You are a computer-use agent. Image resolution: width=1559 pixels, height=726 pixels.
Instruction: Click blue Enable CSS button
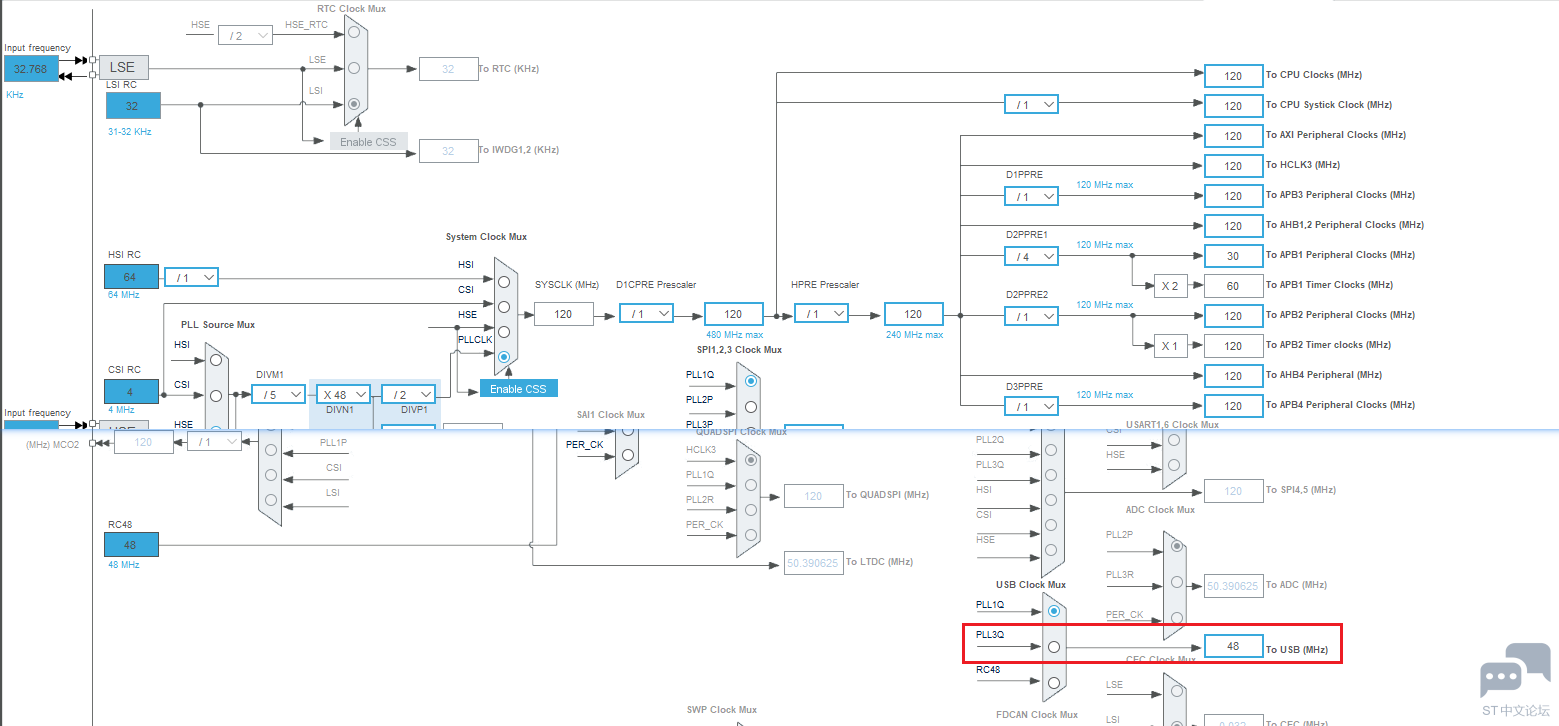tap(518, 388)
